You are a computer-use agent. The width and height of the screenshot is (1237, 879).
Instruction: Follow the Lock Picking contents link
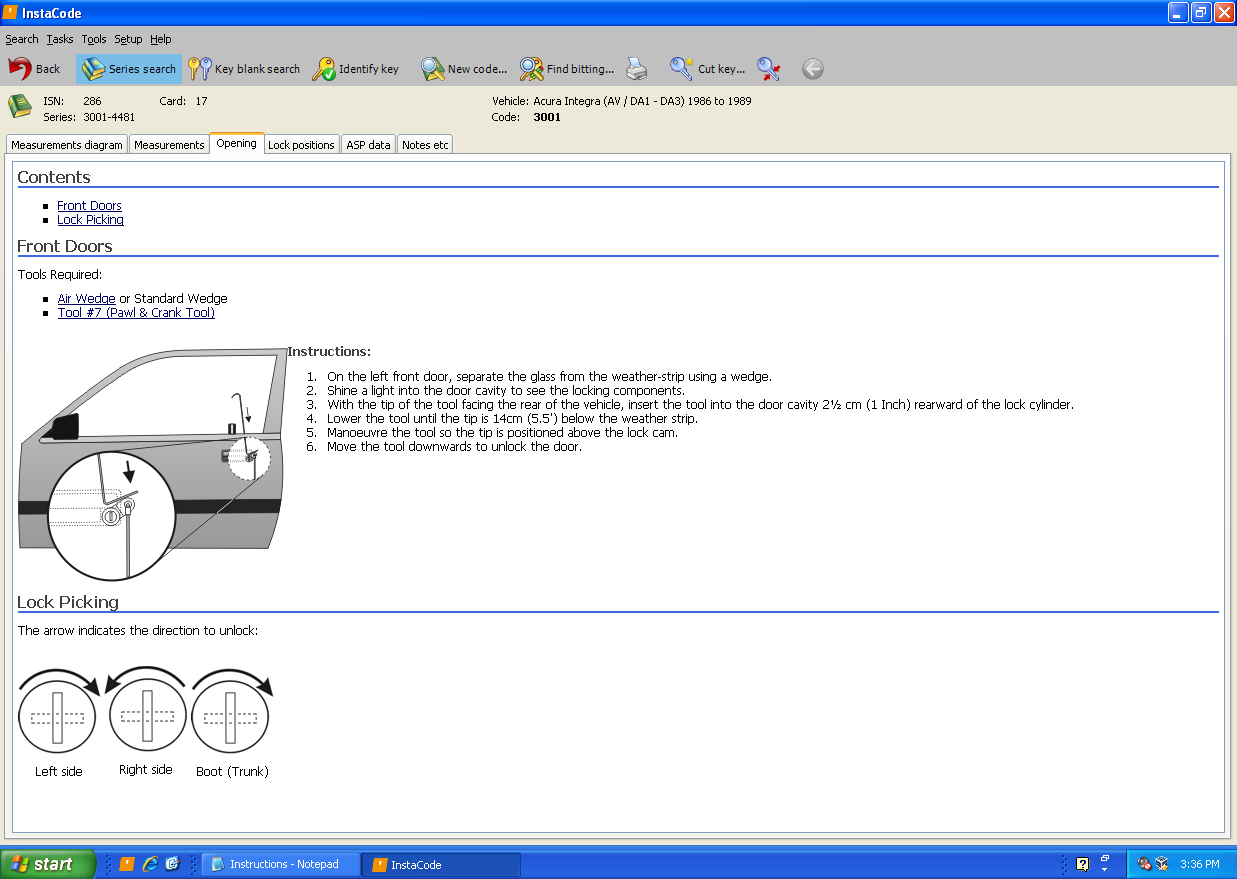pyautogui.click(x=90, y=220)
